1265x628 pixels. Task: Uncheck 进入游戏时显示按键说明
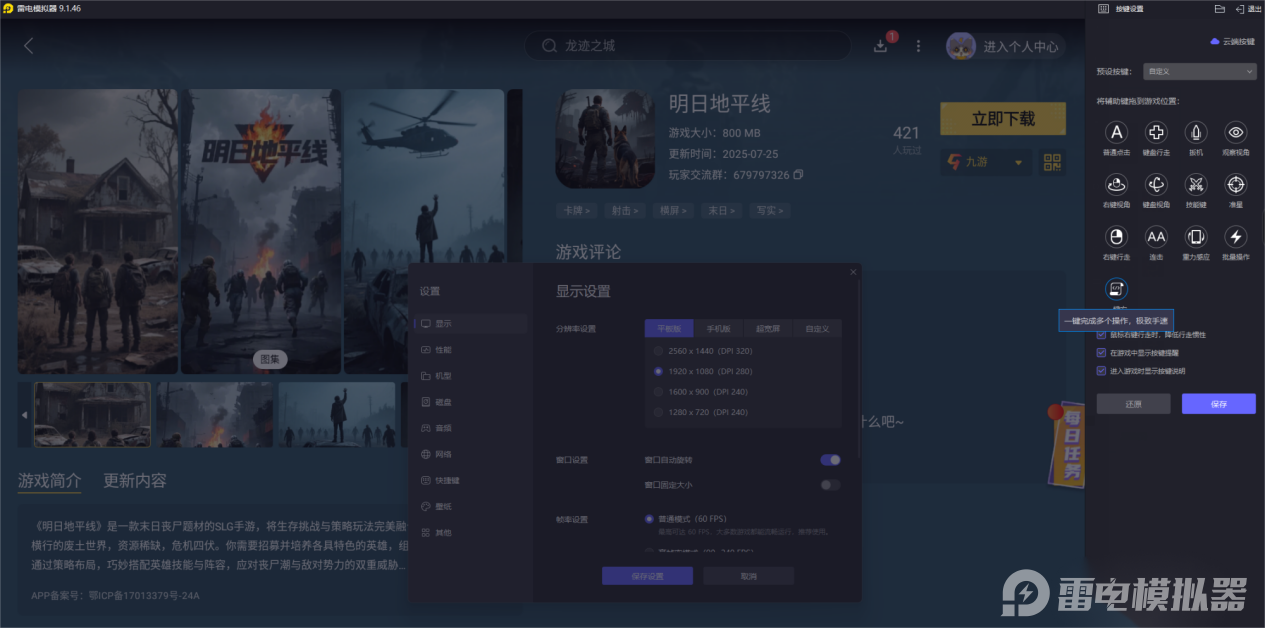click(1102, 371)
